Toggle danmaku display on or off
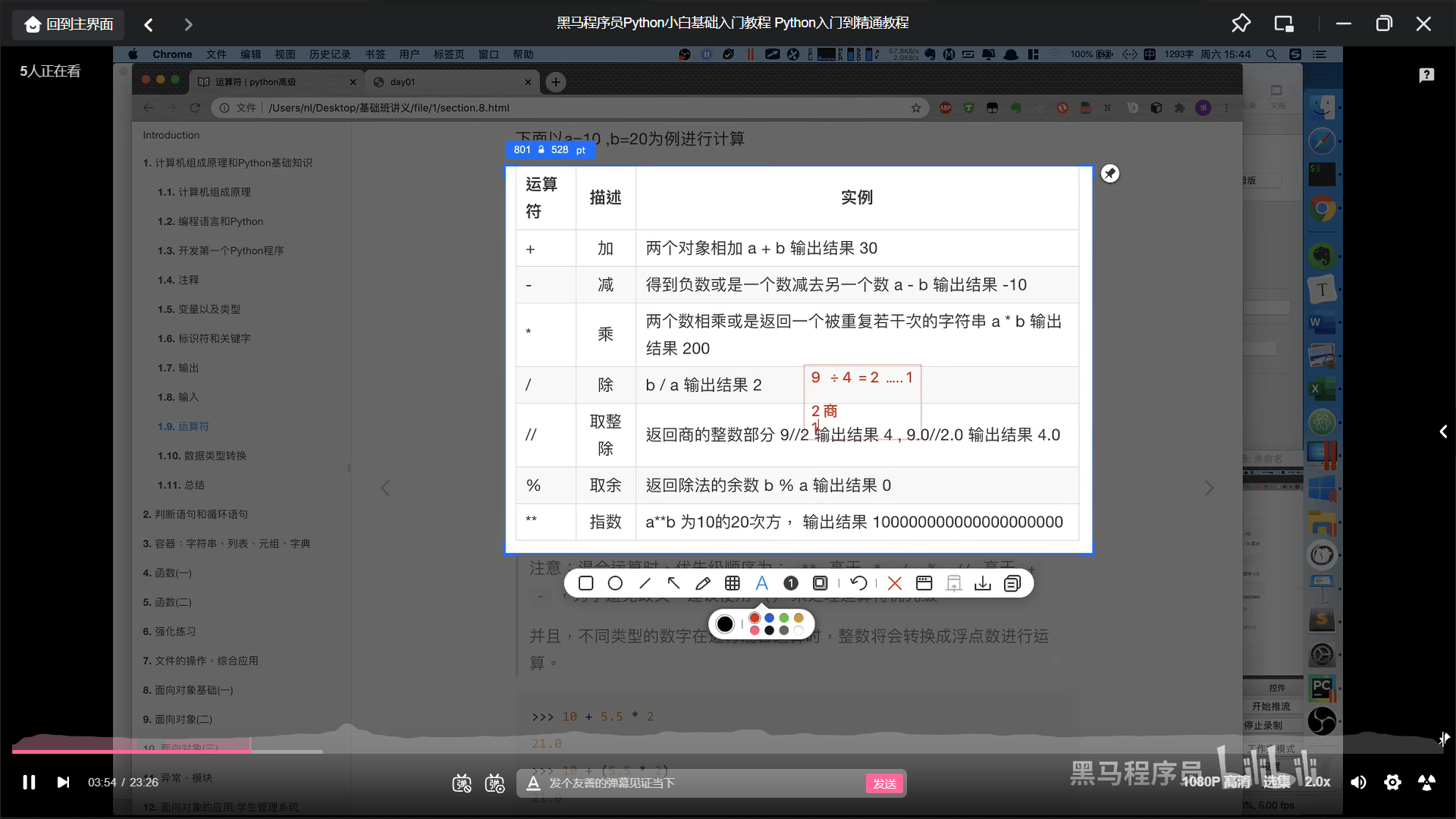Viewport: 1456px width, 819px height. point(461,783)
